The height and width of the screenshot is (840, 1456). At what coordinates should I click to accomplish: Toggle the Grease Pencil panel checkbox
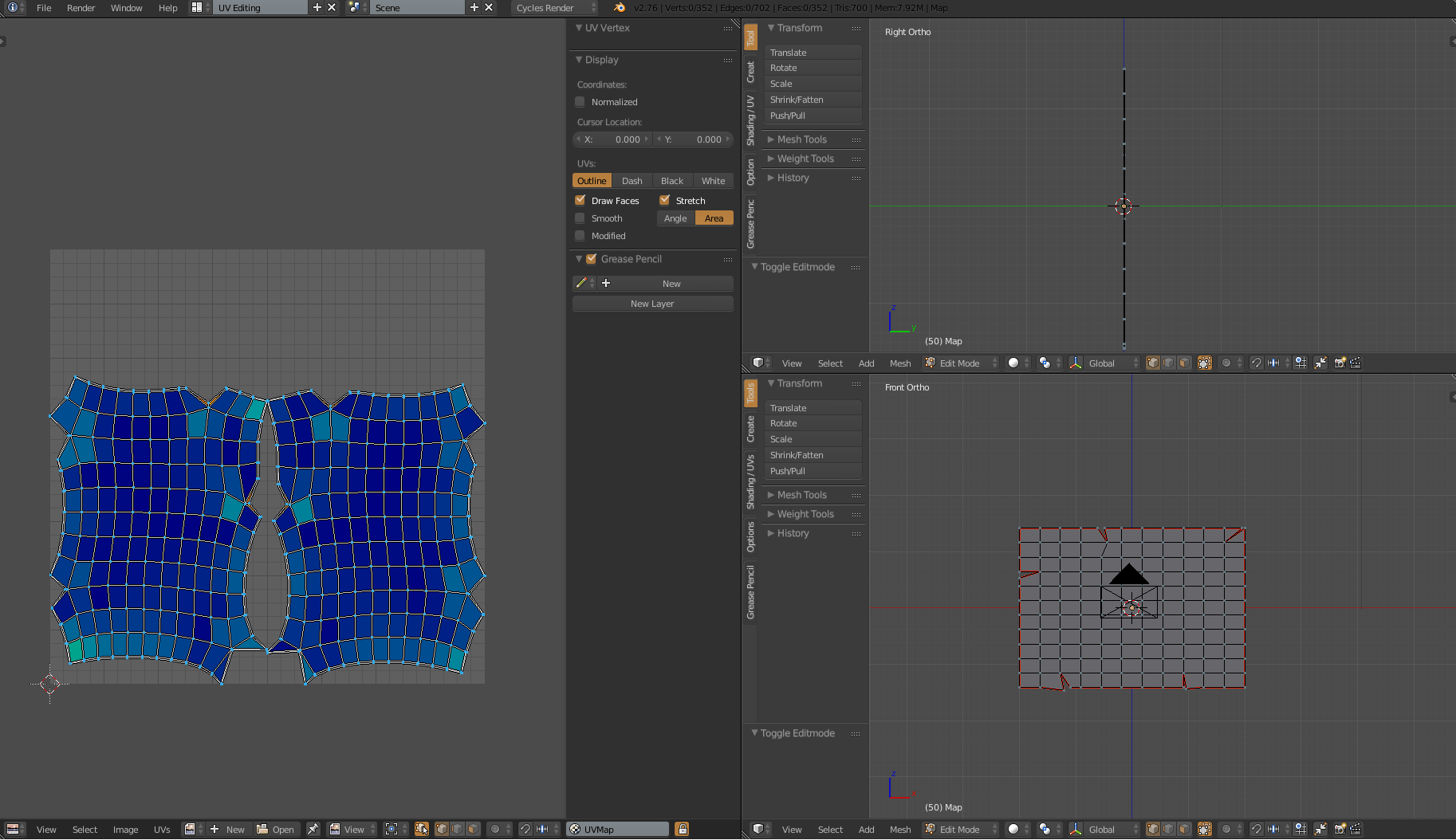coord(591,259)
